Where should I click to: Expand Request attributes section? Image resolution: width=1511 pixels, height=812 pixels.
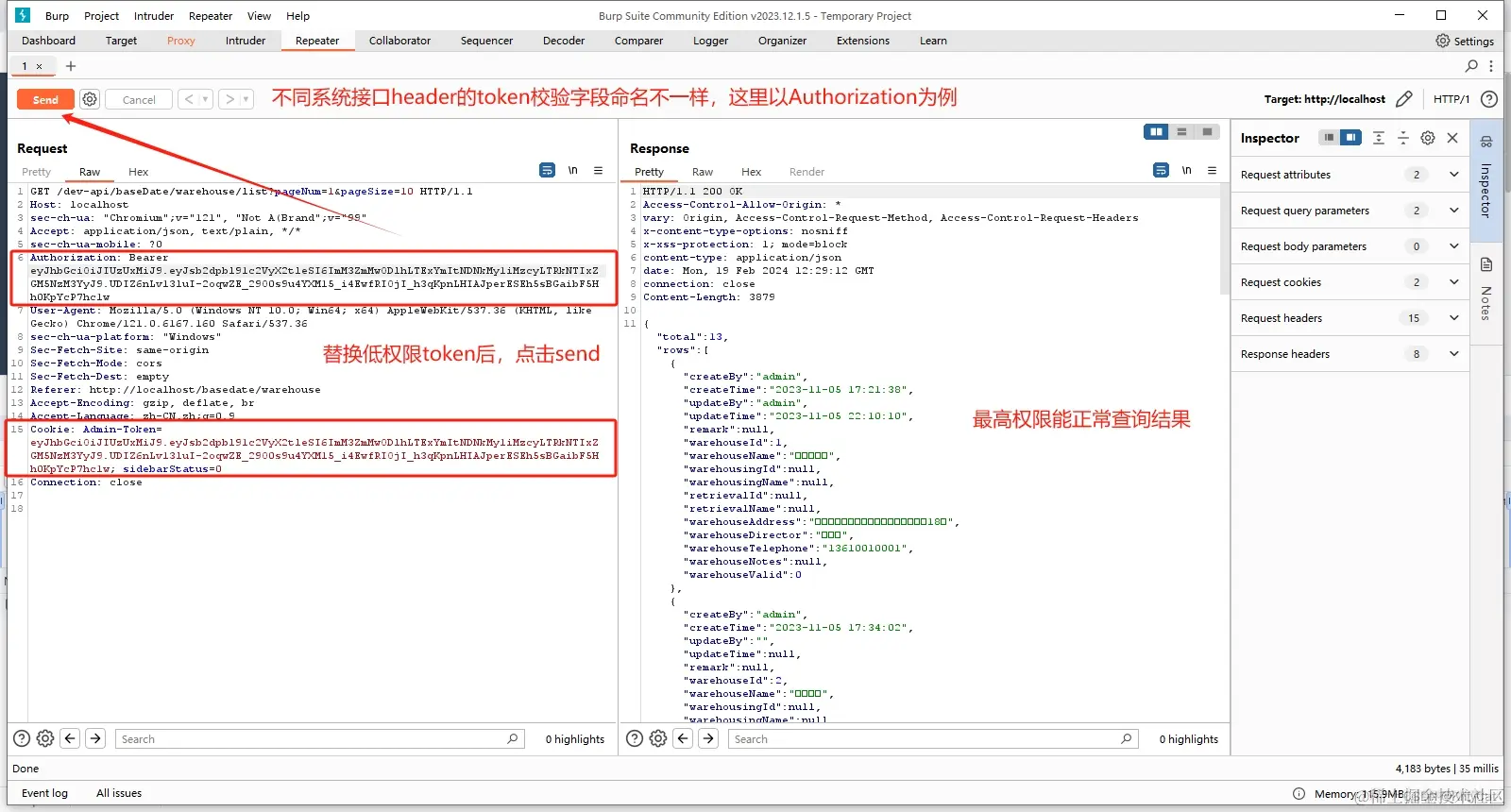tap(1350, 175)
